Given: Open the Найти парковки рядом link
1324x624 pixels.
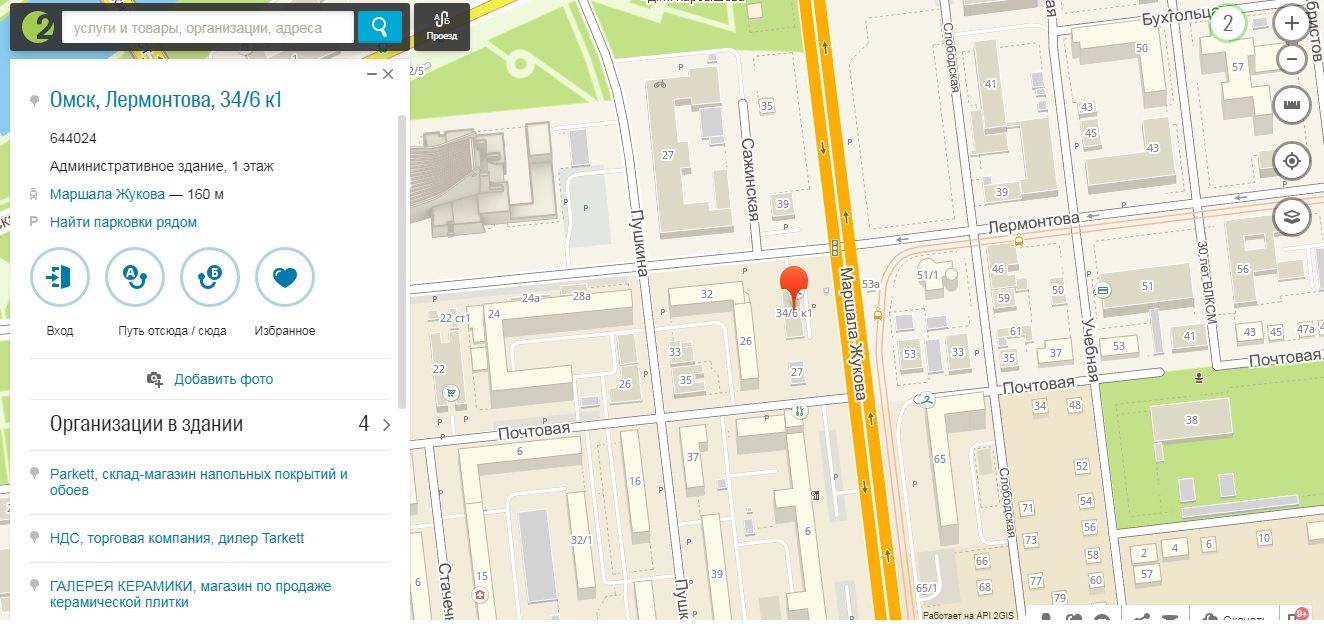Looking at the screenshot, I should click(123, 222).
